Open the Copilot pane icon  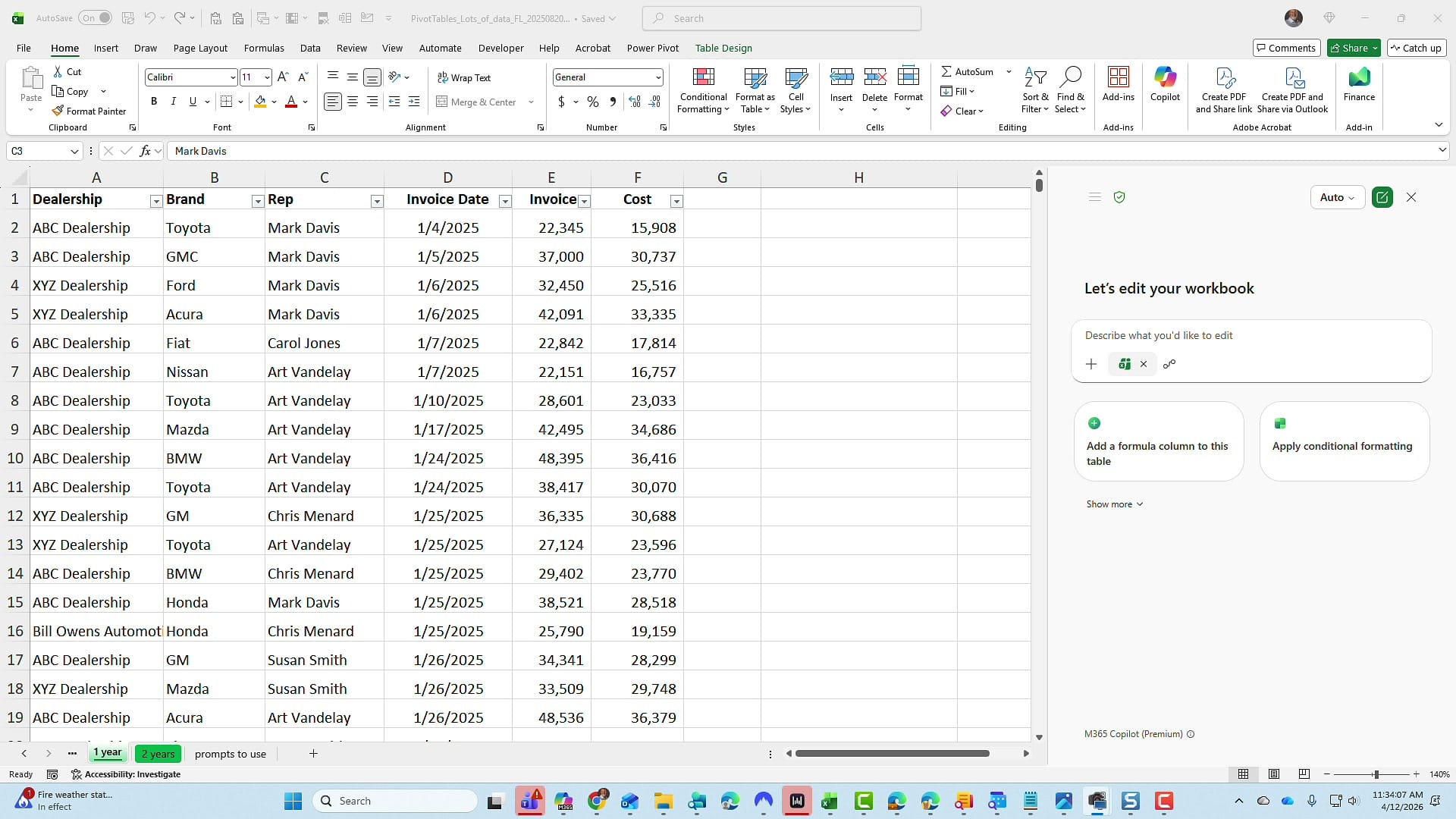pos(1165,85)
